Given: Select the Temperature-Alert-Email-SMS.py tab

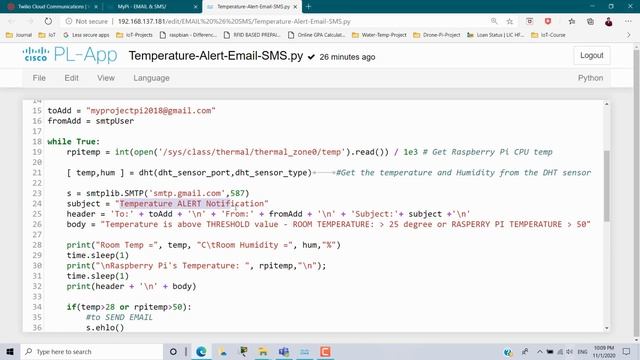Looking at the screenshot, I should [252, 7].
